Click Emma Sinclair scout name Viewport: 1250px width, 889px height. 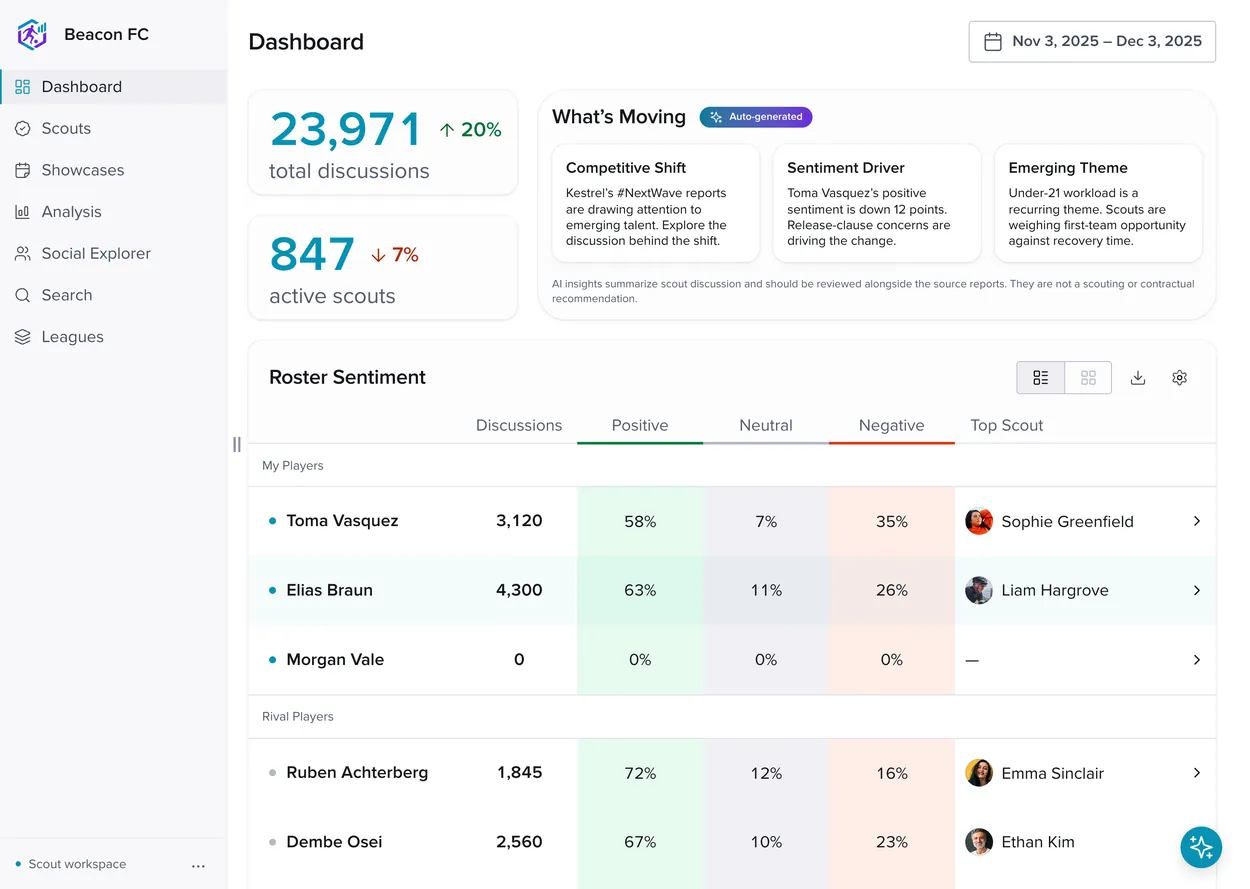1052,773
